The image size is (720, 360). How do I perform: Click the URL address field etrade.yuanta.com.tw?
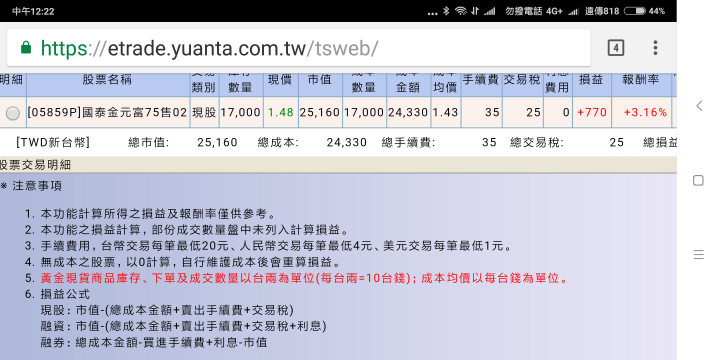point(298,48)
